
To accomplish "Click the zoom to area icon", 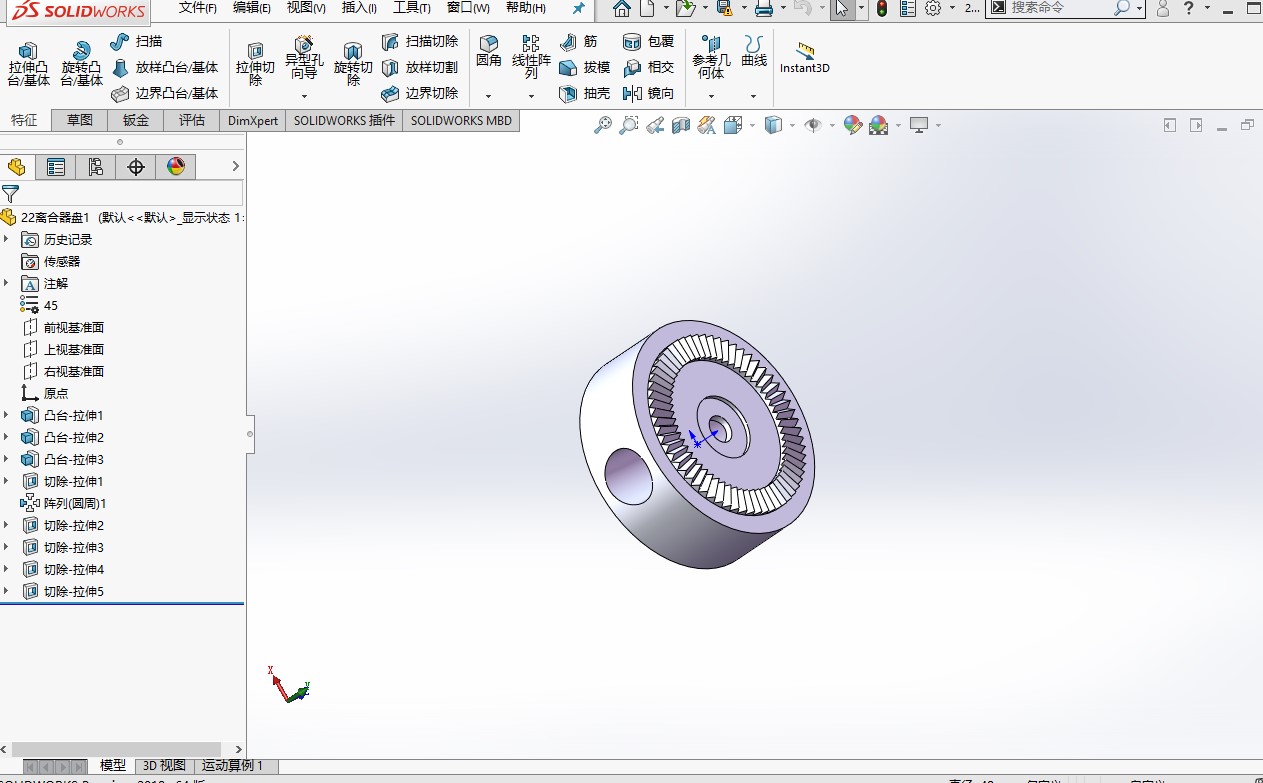I will pyautogui.click(x=629, y=125).
